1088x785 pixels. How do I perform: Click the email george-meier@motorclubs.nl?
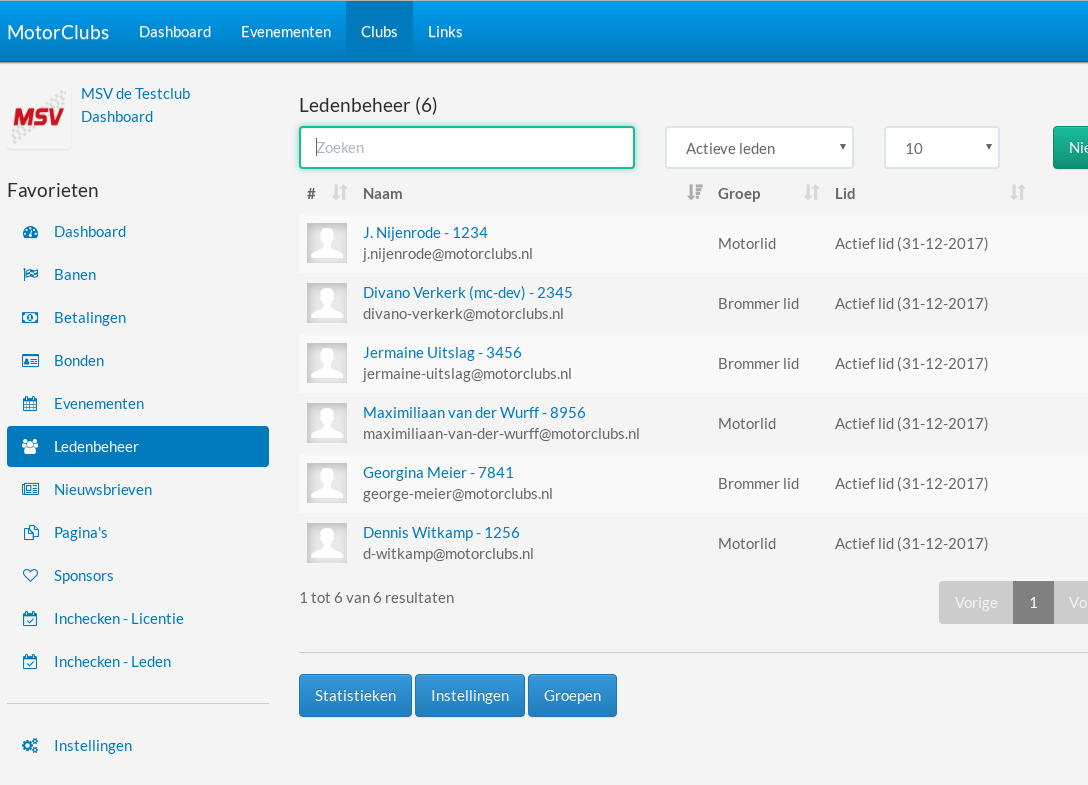click(x=457, y=494)
